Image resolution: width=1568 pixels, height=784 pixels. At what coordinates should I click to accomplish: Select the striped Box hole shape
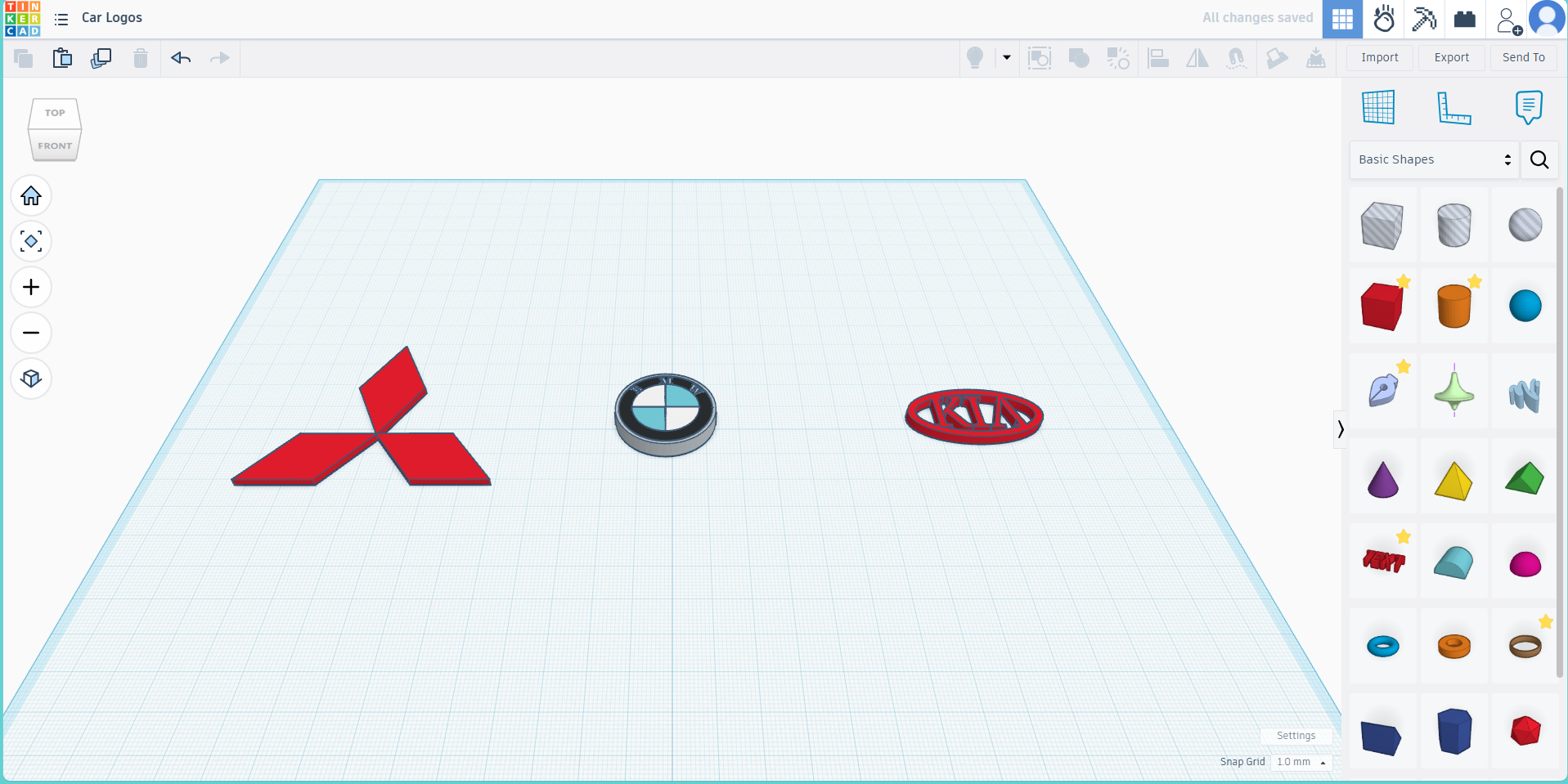tap(1382, 226)
